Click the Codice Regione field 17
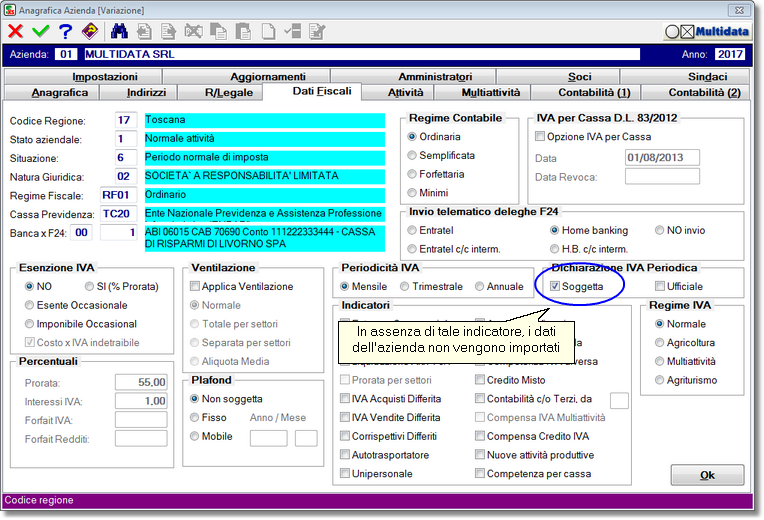Screen dimensions: 764x520 pos(126,120)
